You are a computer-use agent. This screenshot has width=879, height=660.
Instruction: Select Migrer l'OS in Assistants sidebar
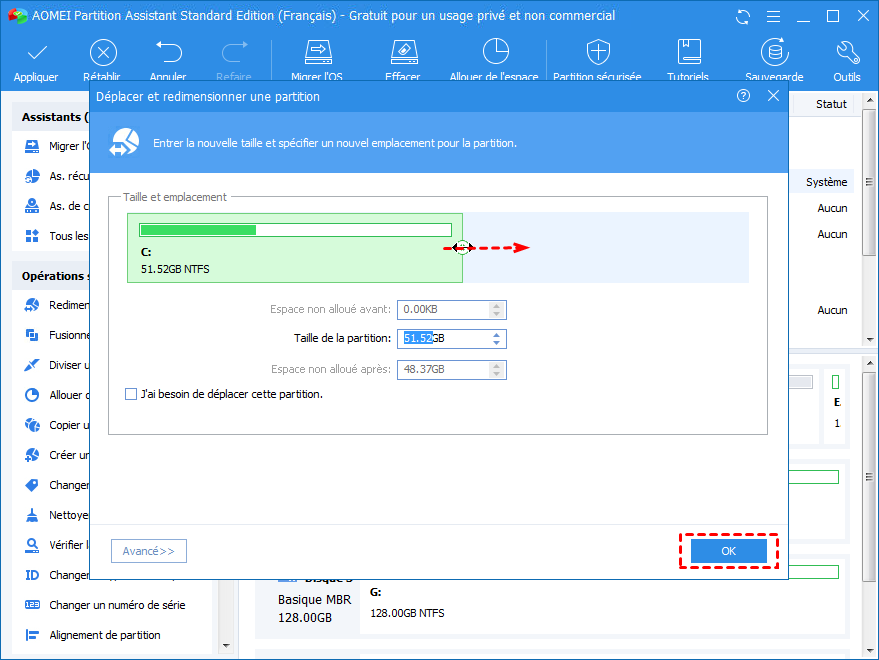point(57,146)
